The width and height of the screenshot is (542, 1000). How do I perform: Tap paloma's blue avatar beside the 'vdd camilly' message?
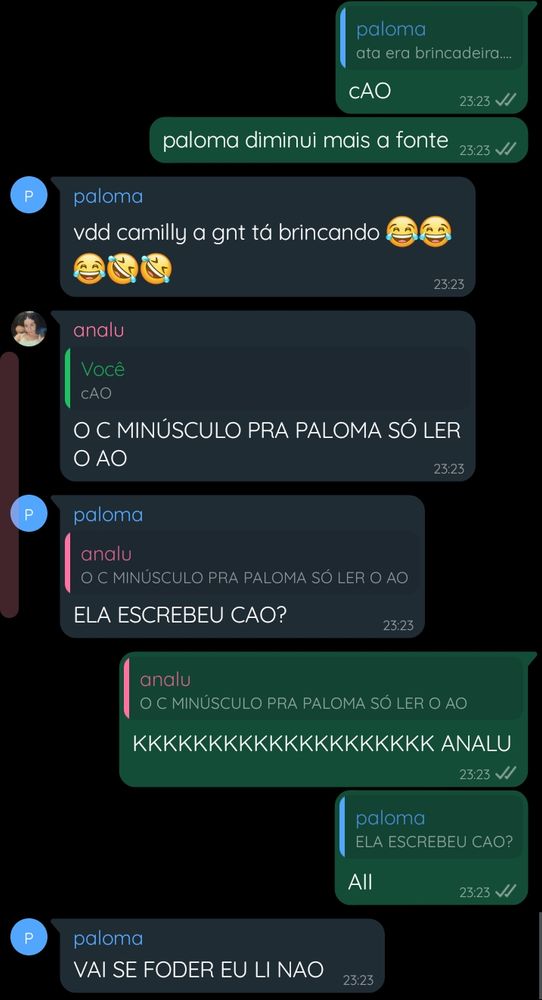(x=29, y=195)
